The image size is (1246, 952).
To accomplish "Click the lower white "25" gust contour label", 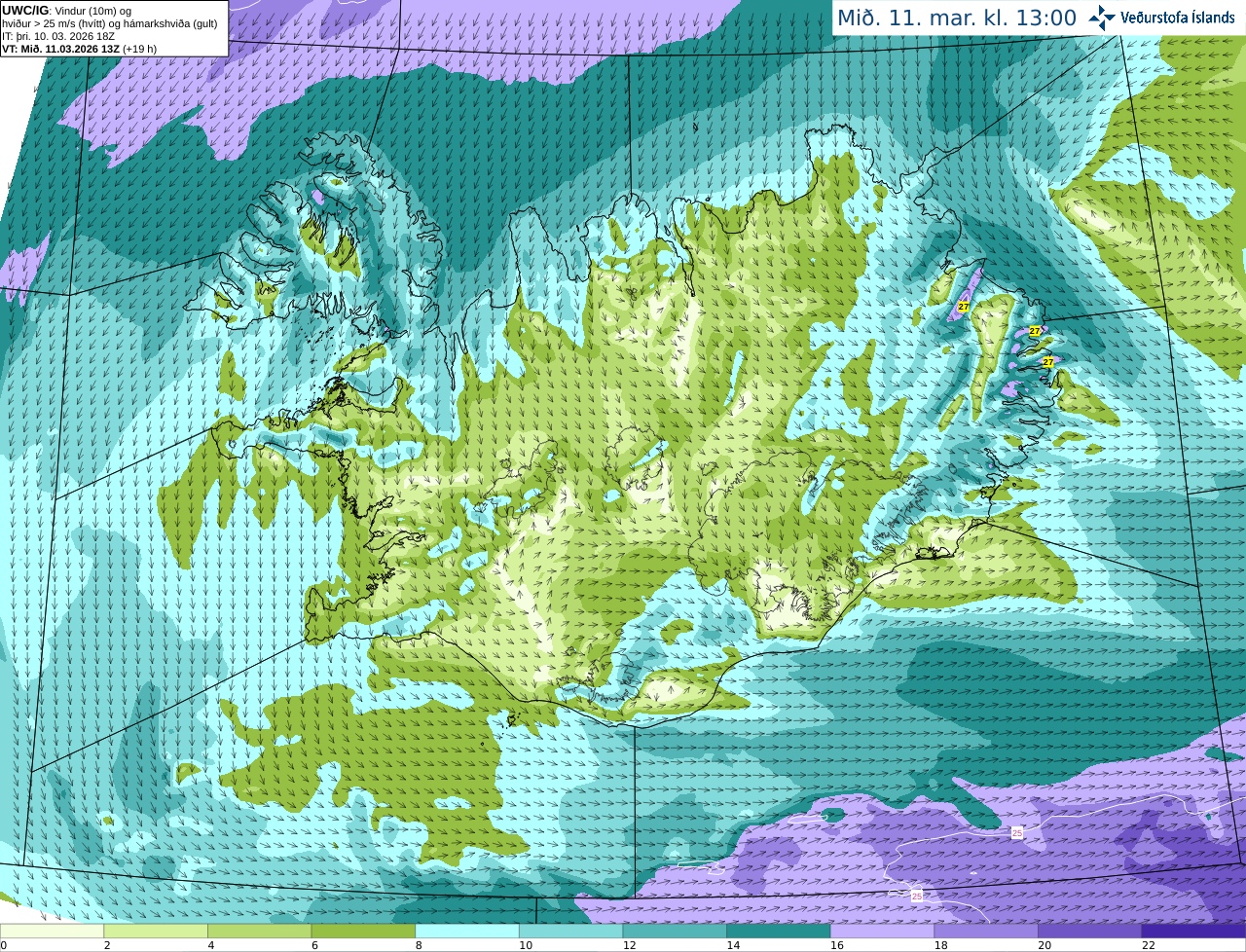I will (x=917, y=896).
